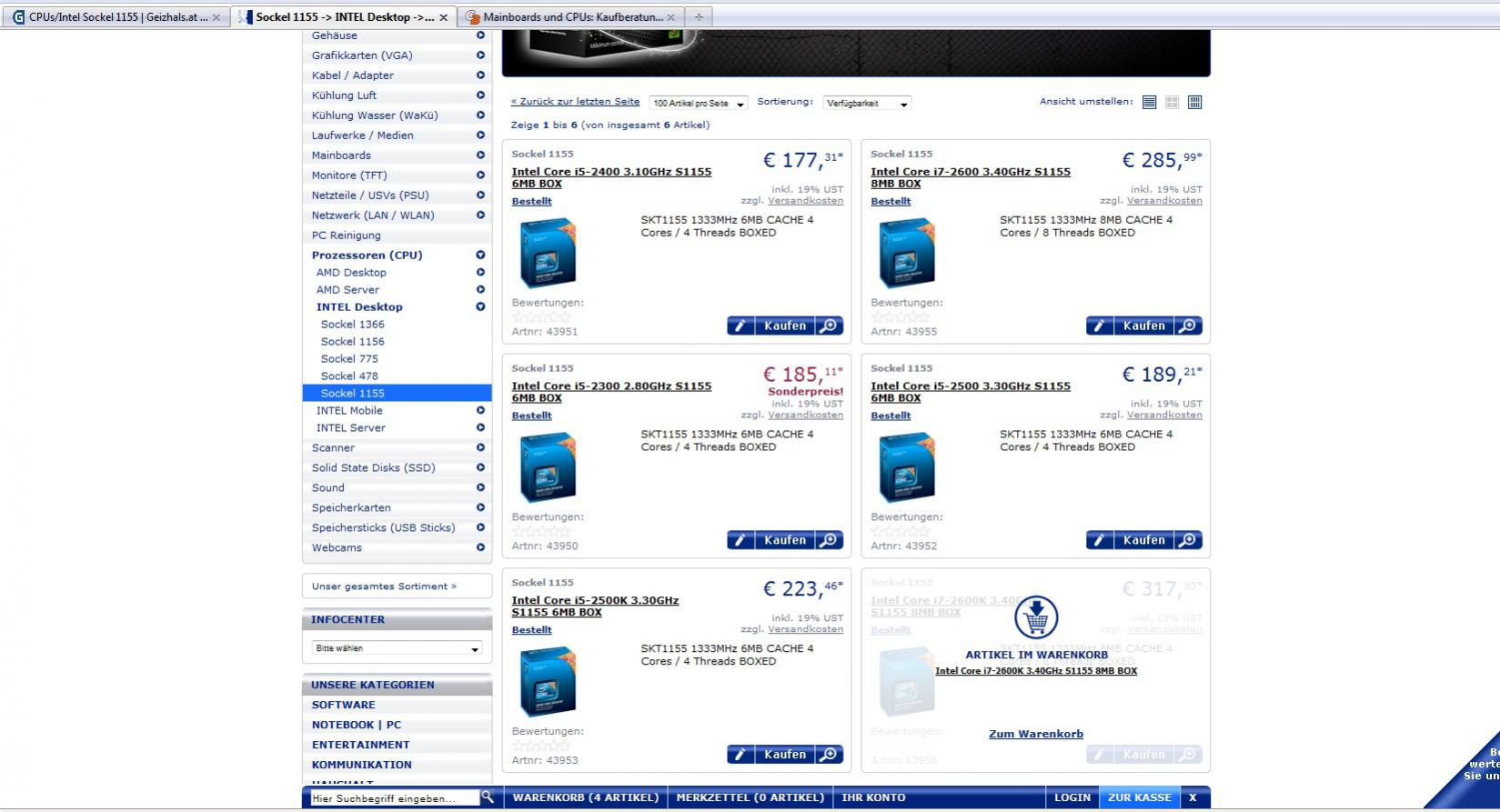Open the Core i5-2500K product box image
The width and height of the screenshot is (1500, 812).
coord(548,681)
